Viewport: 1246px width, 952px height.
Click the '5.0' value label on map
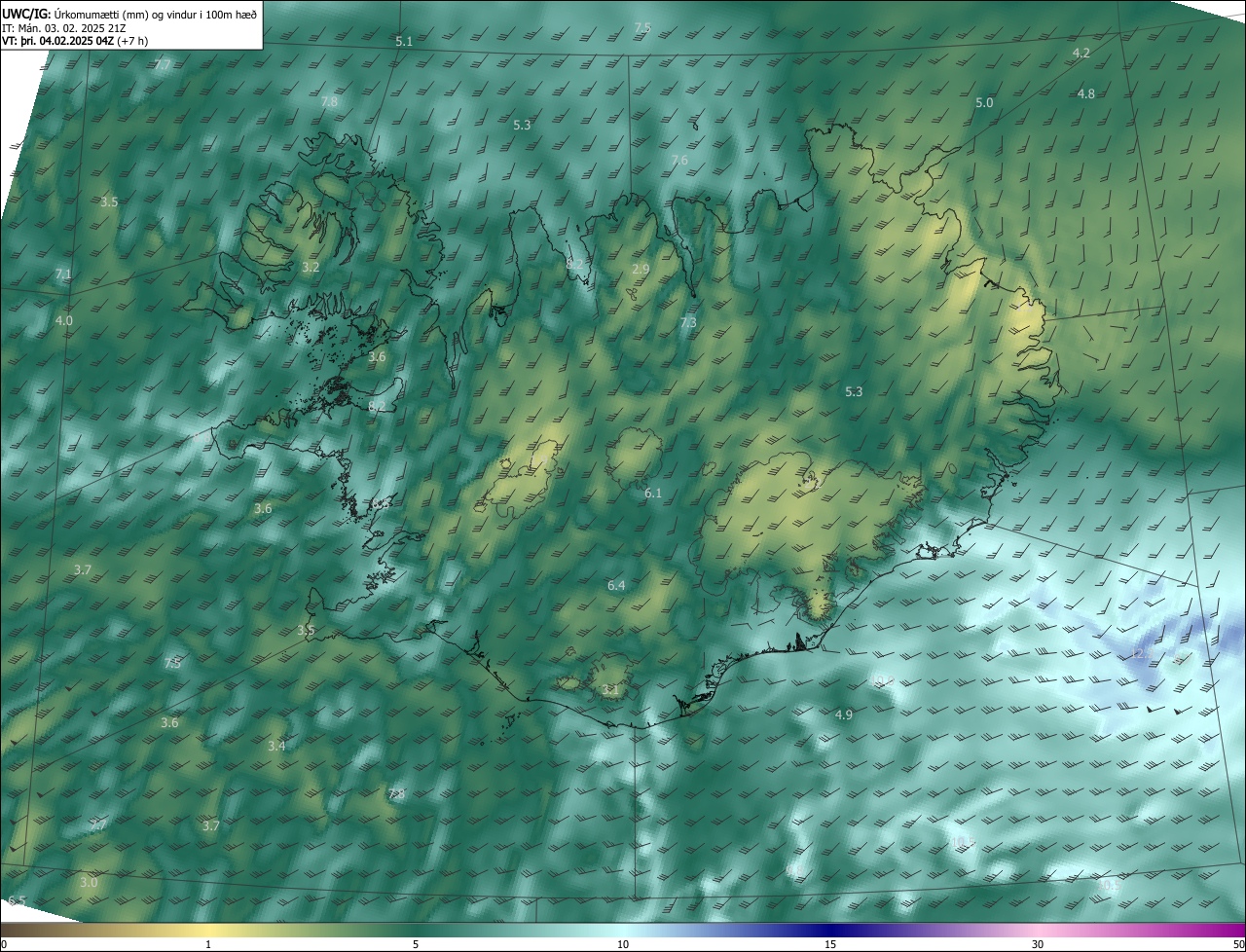click(x=984, y=102)
